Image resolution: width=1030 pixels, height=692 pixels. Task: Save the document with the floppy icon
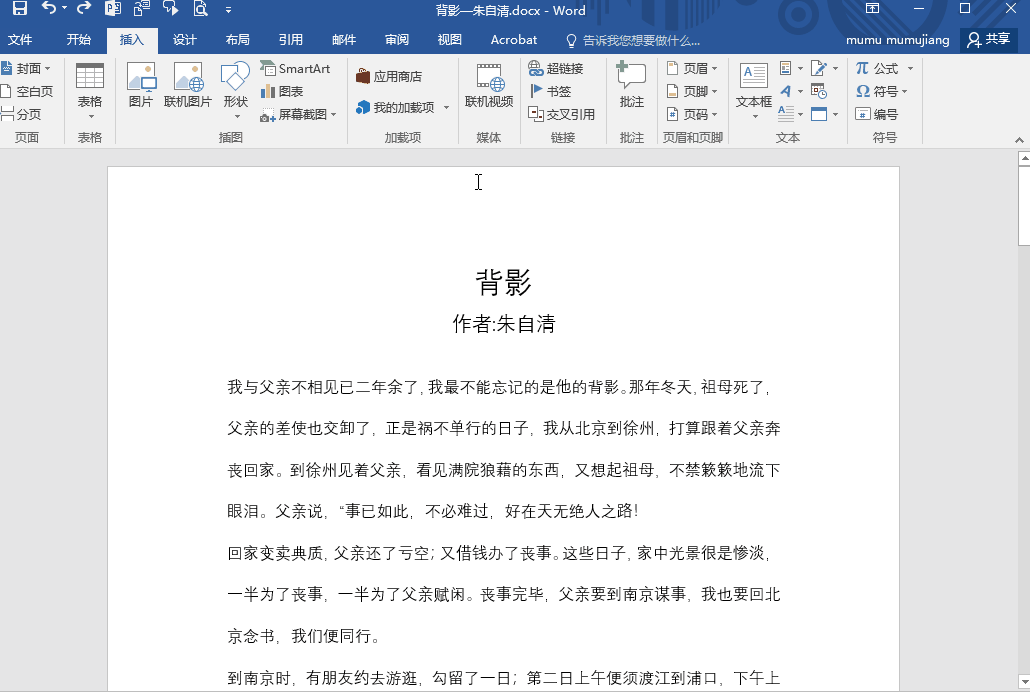[20, 9]
